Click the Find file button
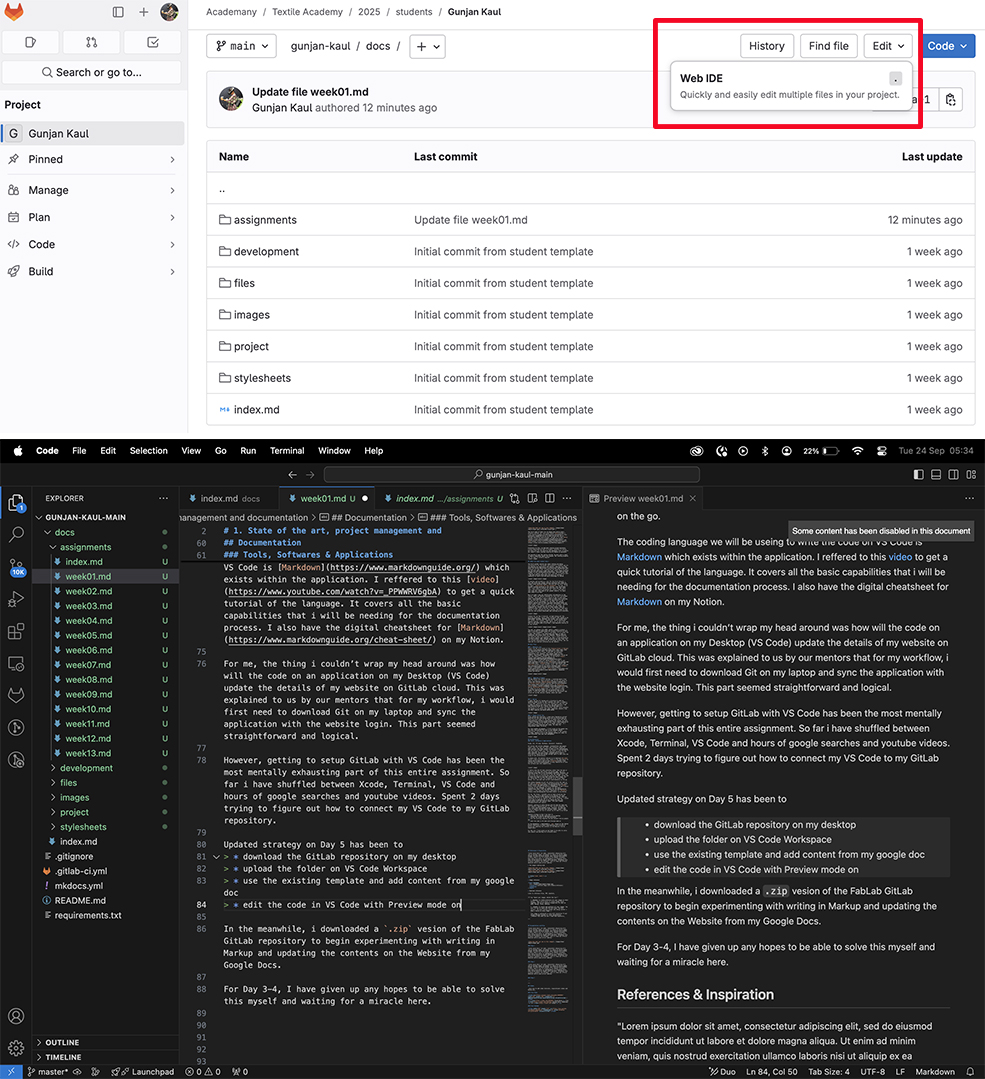The width and height of the screenshot is (985, 1079). (829, 46)
